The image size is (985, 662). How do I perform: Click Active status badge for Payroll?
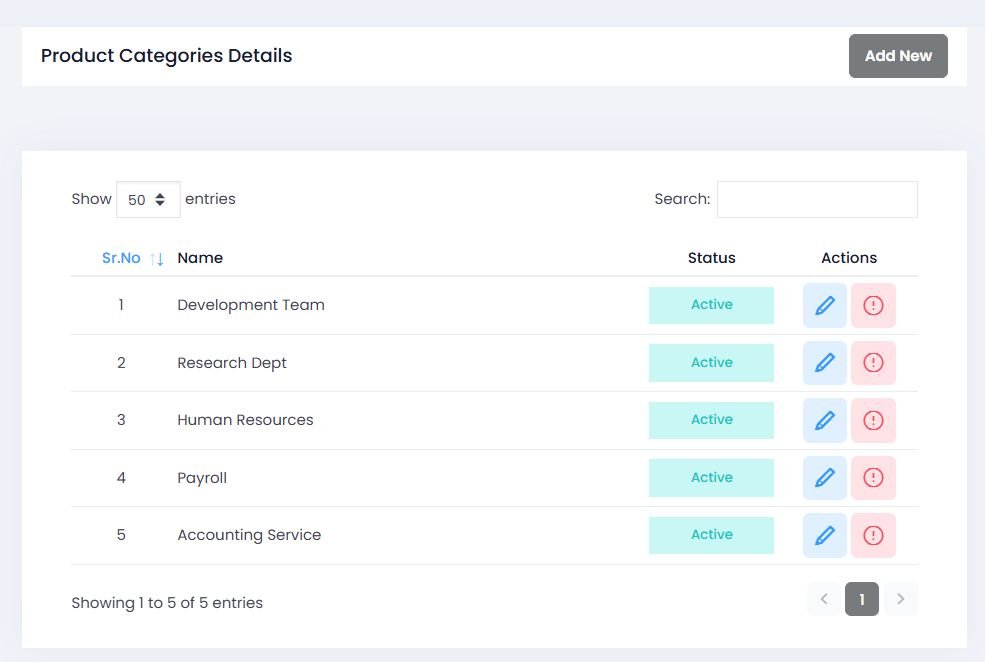pos(711,478)
